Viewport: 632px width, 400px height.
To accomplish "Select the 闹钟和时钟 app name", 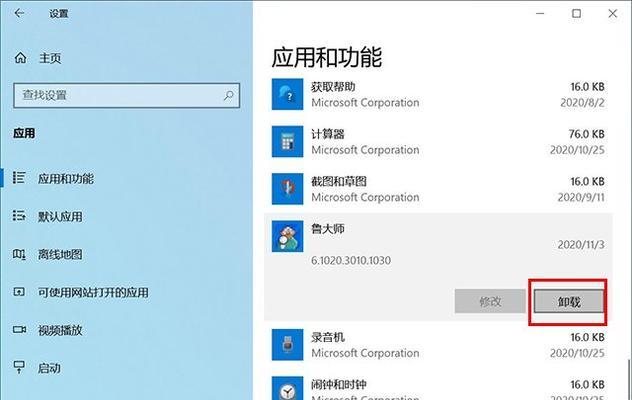I will coord(339,384).
